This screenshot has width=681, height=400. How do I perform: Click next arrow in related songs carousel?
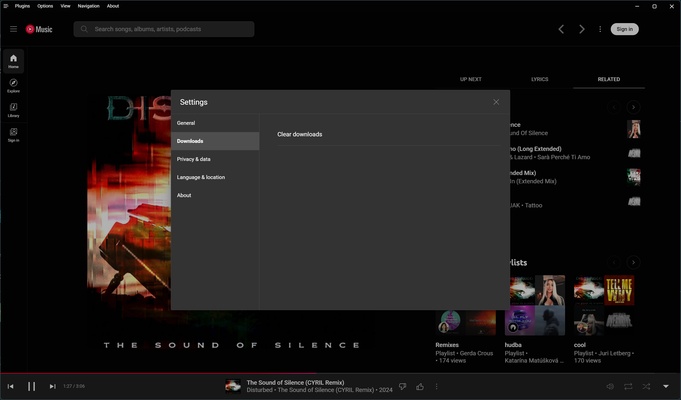coord(634,107)
